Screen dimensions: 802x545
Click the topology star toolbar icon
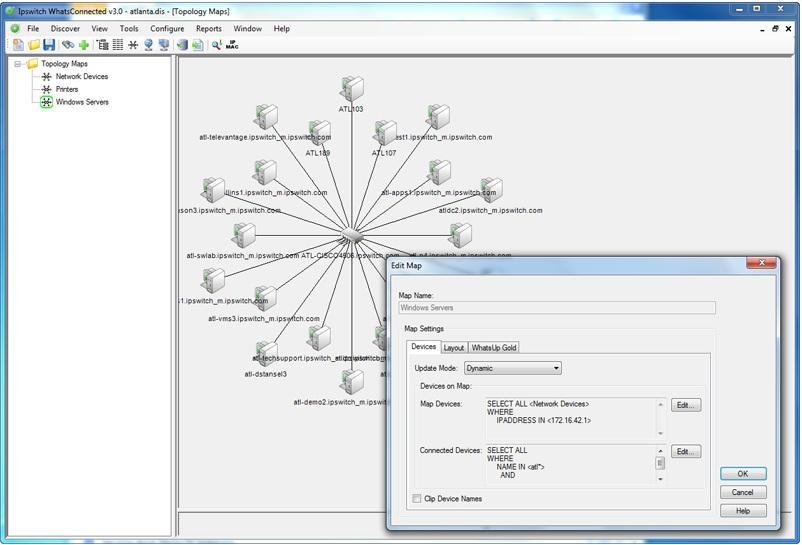(x=133, y=45)
